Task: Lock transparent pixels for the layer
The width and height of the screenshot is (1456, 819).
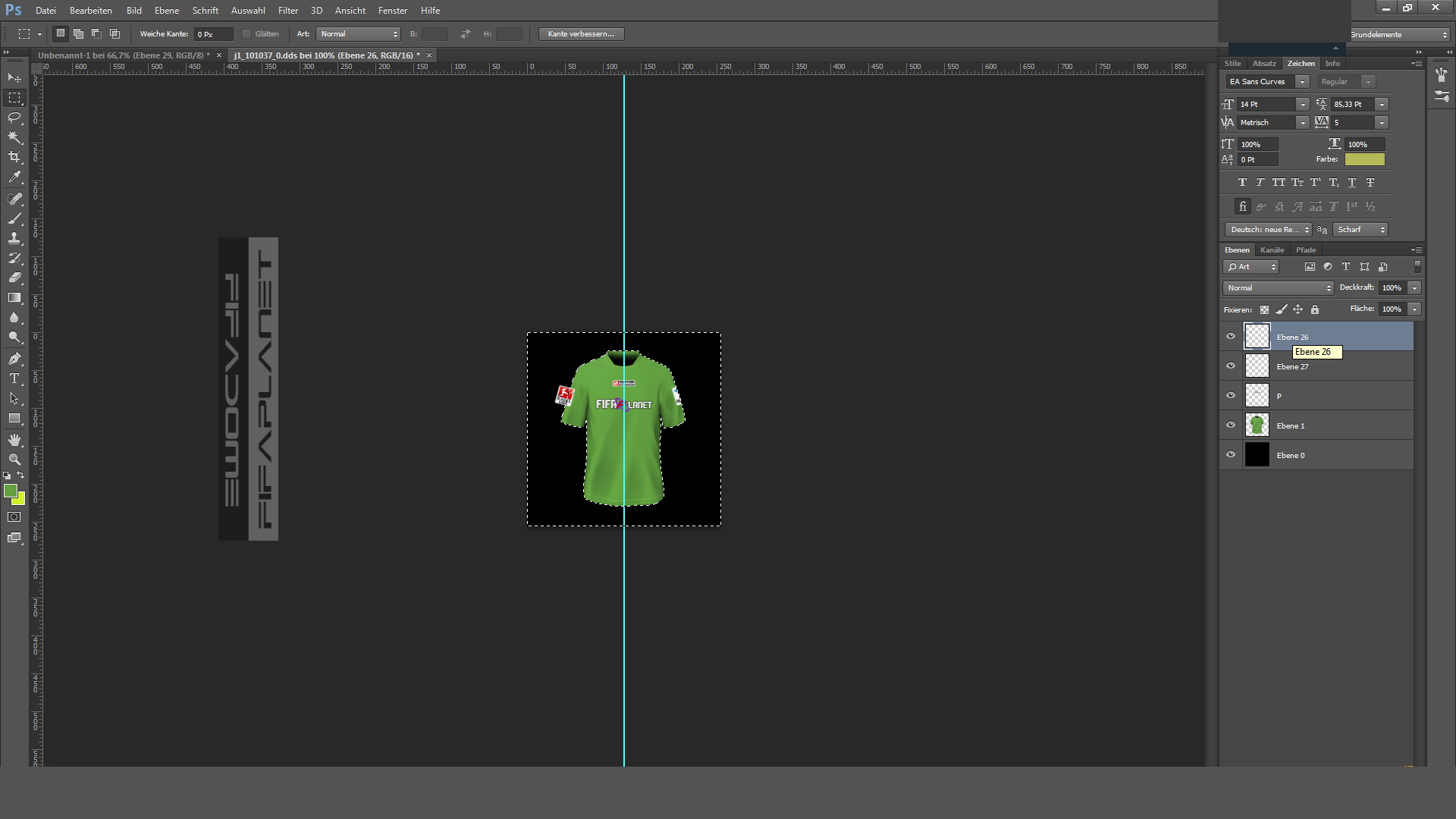Action: 1264,309
